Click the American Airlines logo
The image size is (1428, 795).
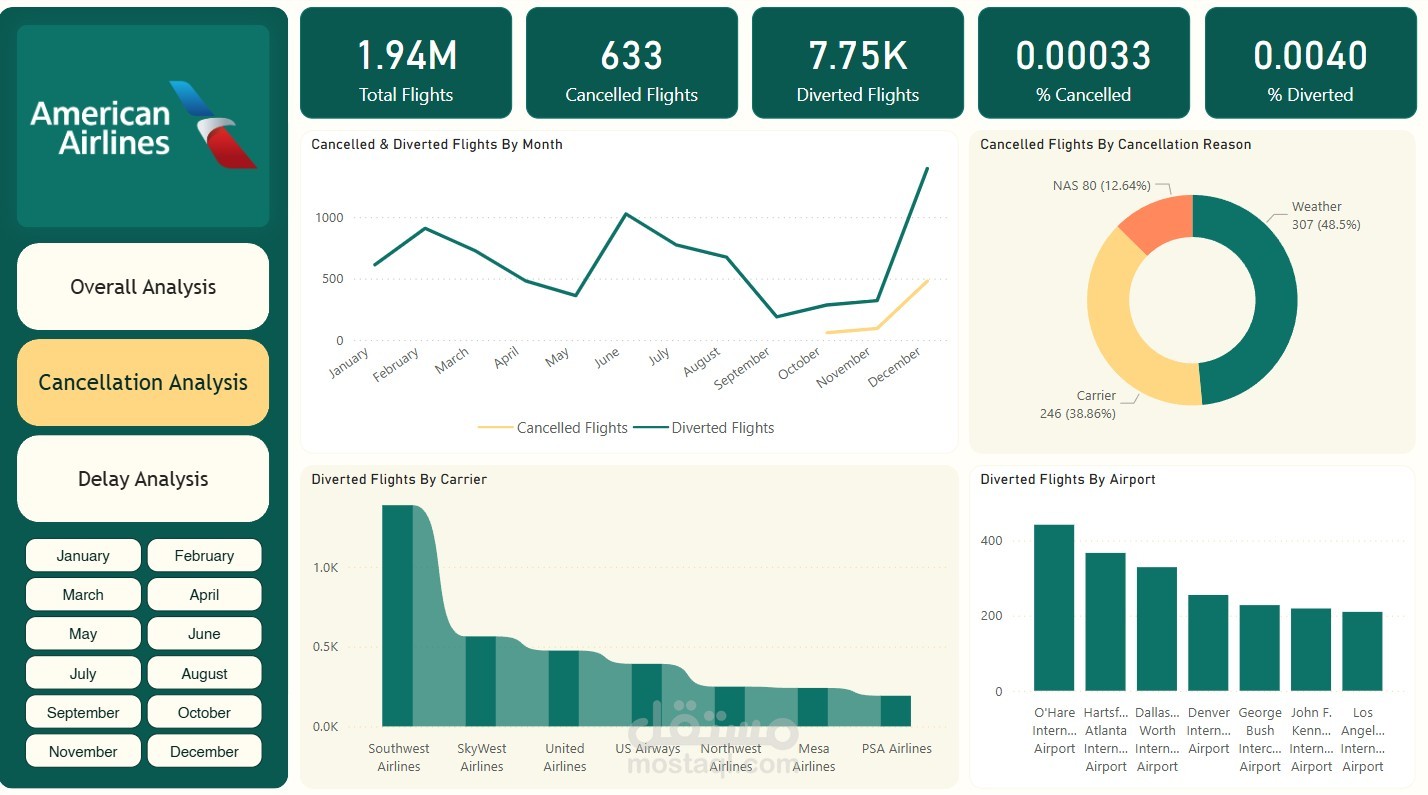coord(143,126)
